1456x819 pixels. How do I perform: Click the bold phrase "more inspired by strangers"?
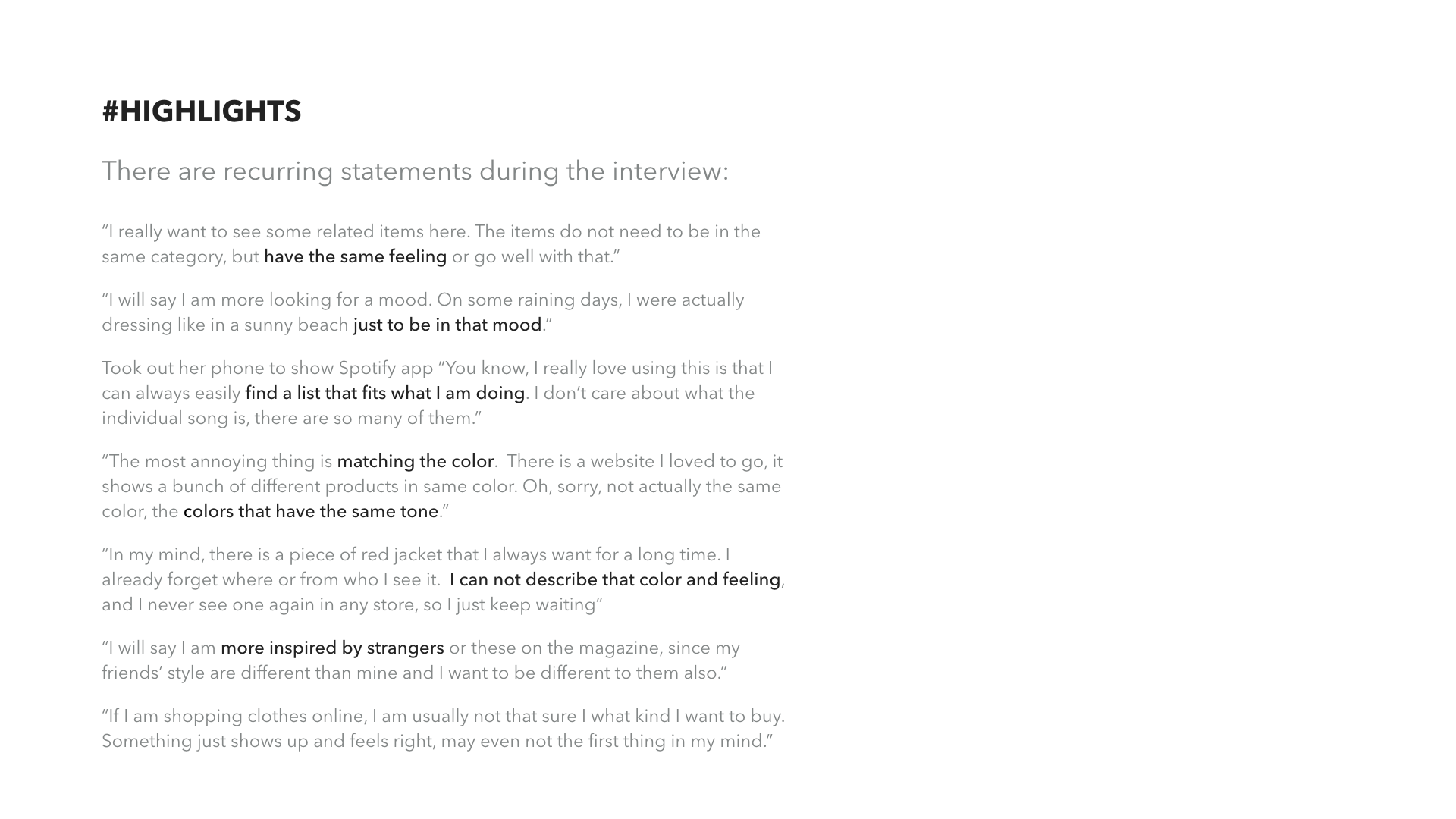click(x=332, y=648)
